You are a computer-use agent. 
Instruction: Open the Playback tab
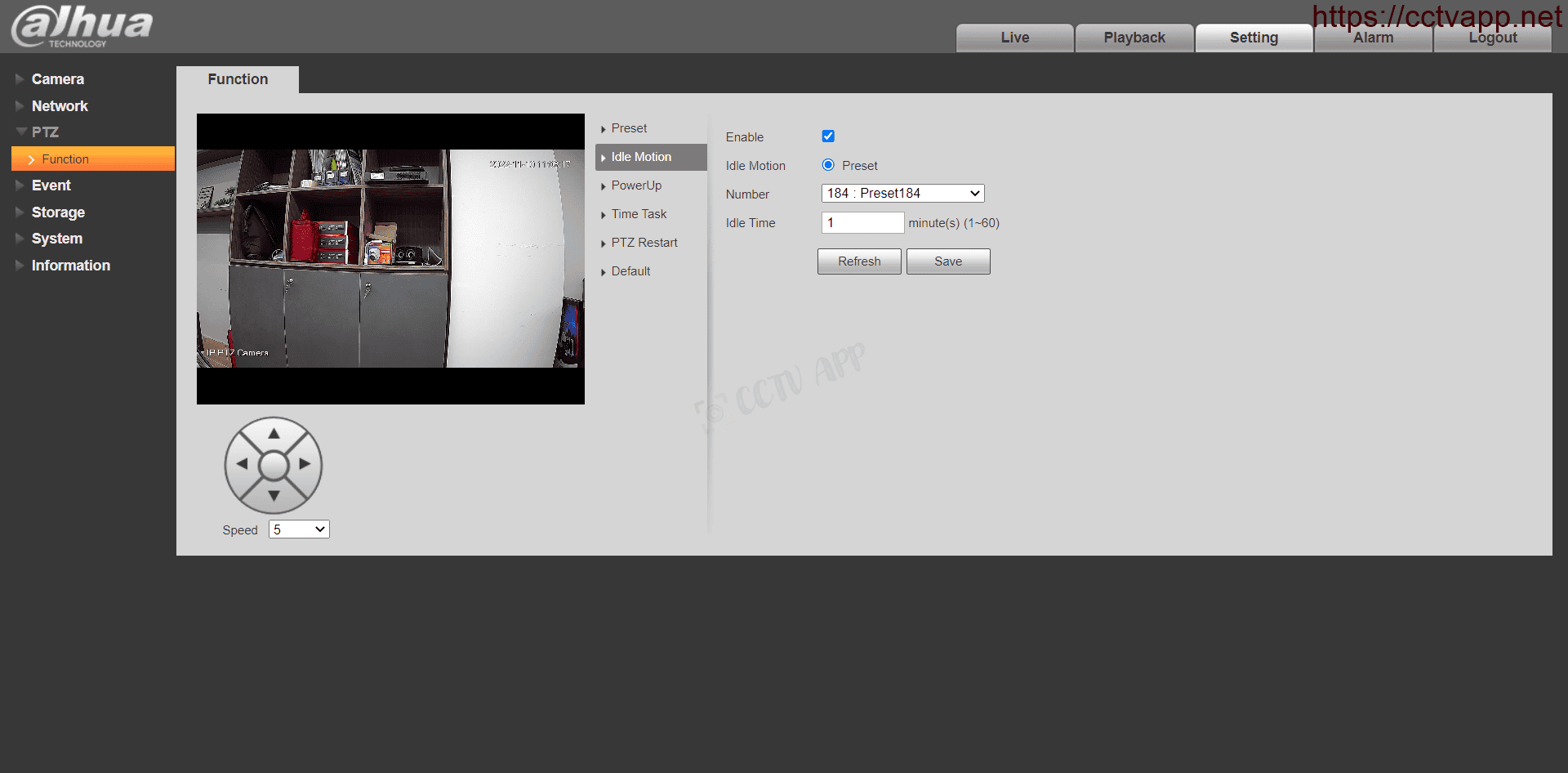tap(1134, 38)
